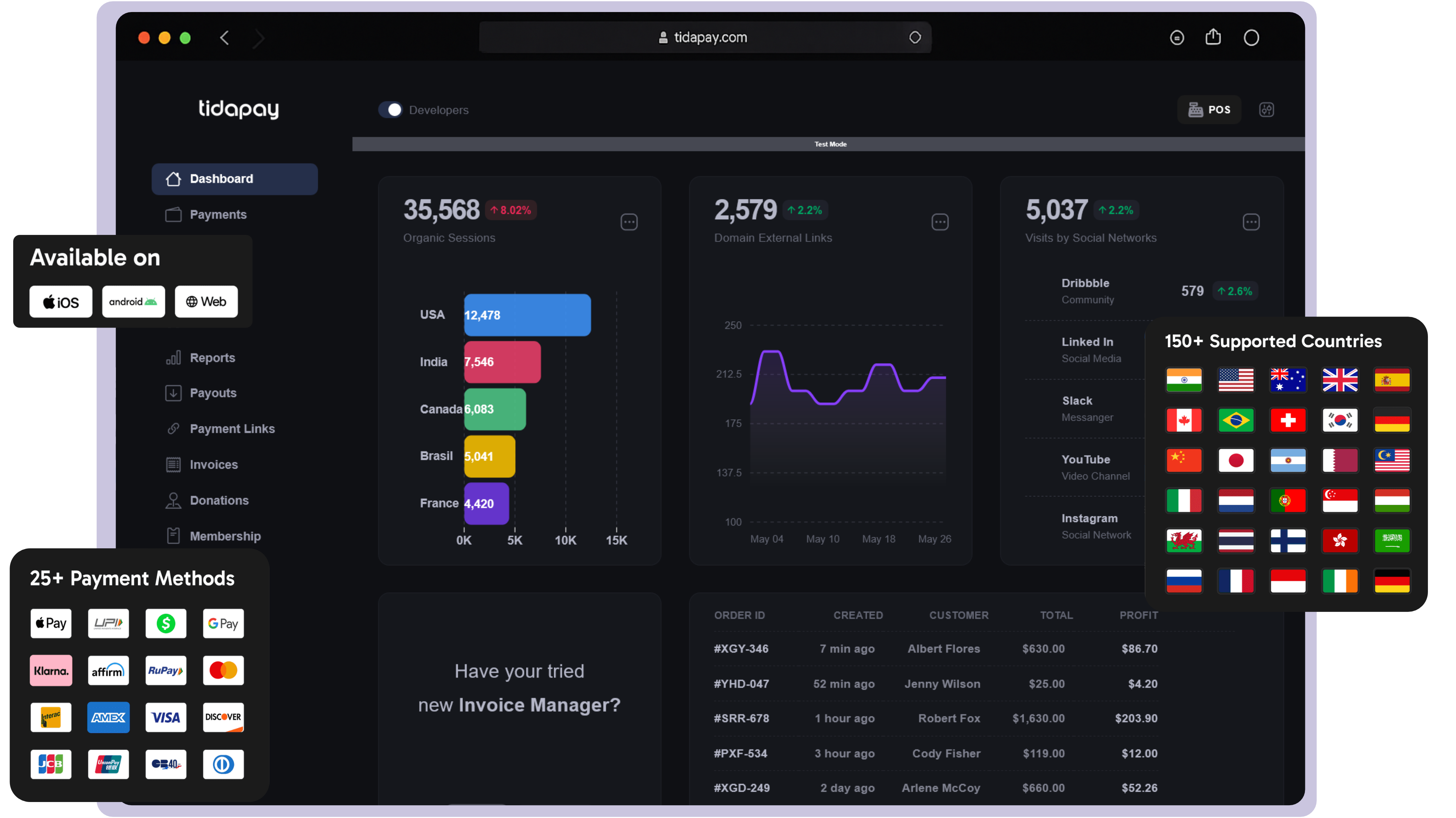Select the affirm payment icon

(x=108, y=671)
